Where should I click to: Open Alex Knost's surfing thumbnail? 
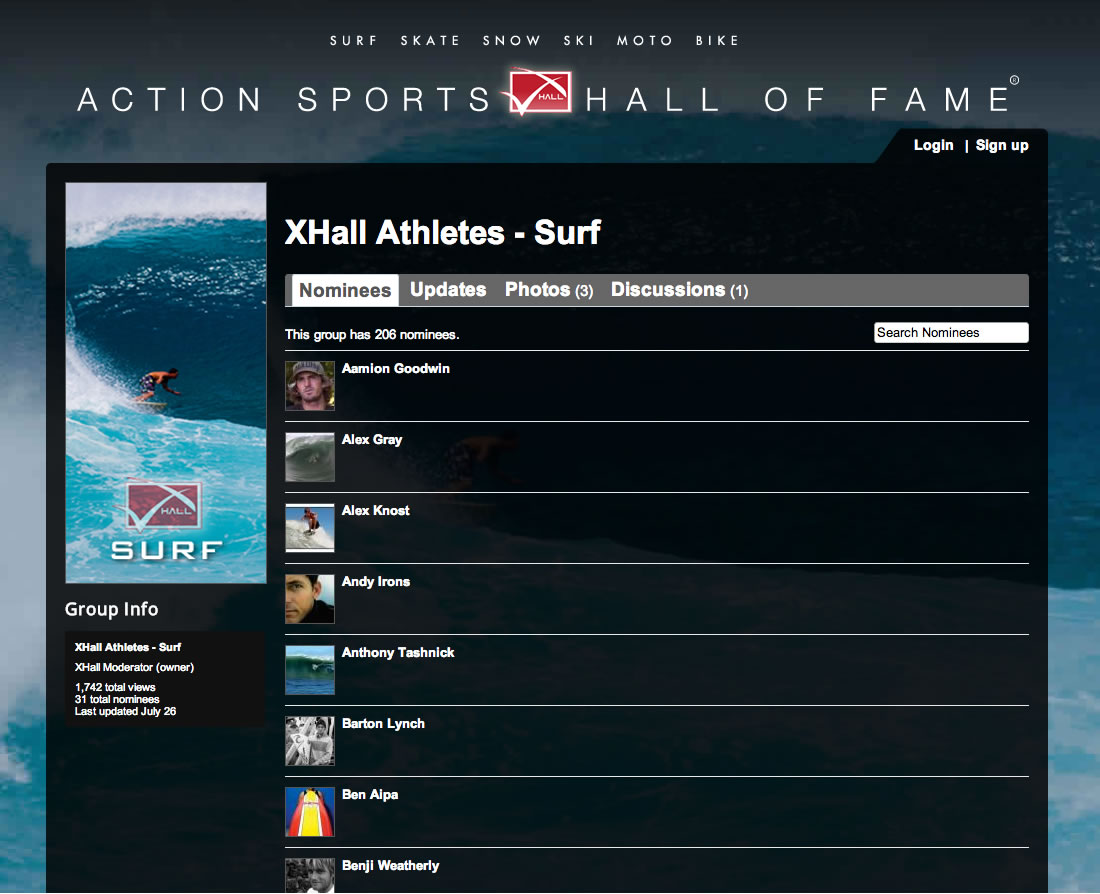tap(309, 528)
